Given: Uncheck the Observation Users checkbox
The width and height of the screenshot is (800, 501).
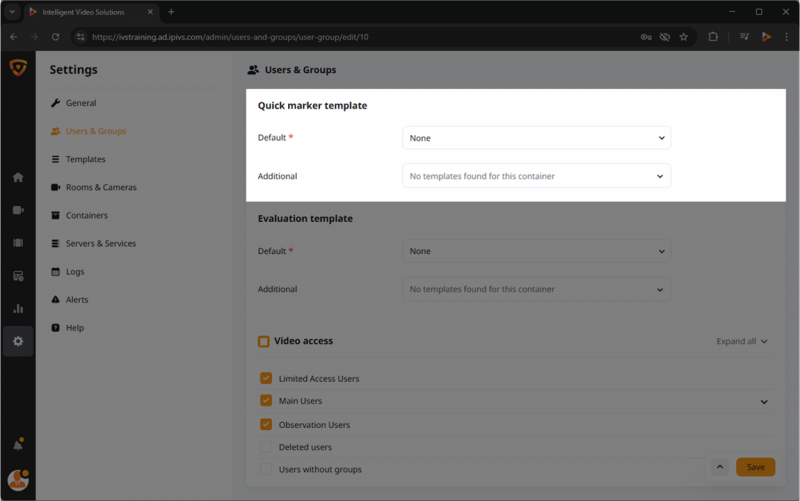Looking at the screenshot, I should 266,424.
